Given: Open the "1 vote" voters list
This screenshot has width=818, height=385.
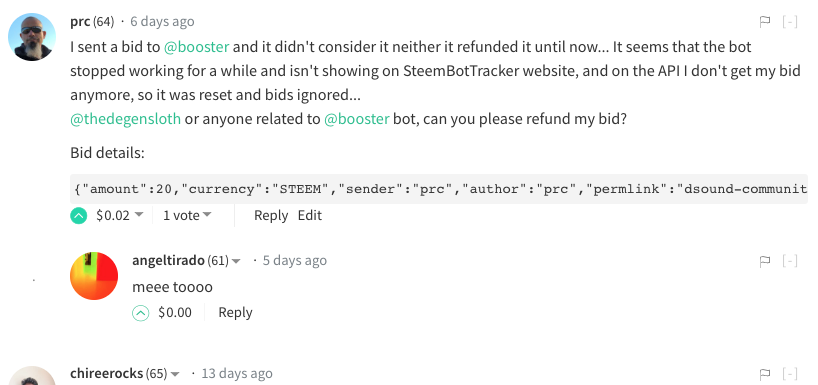Looking at the screenshot, I should 187,215.
